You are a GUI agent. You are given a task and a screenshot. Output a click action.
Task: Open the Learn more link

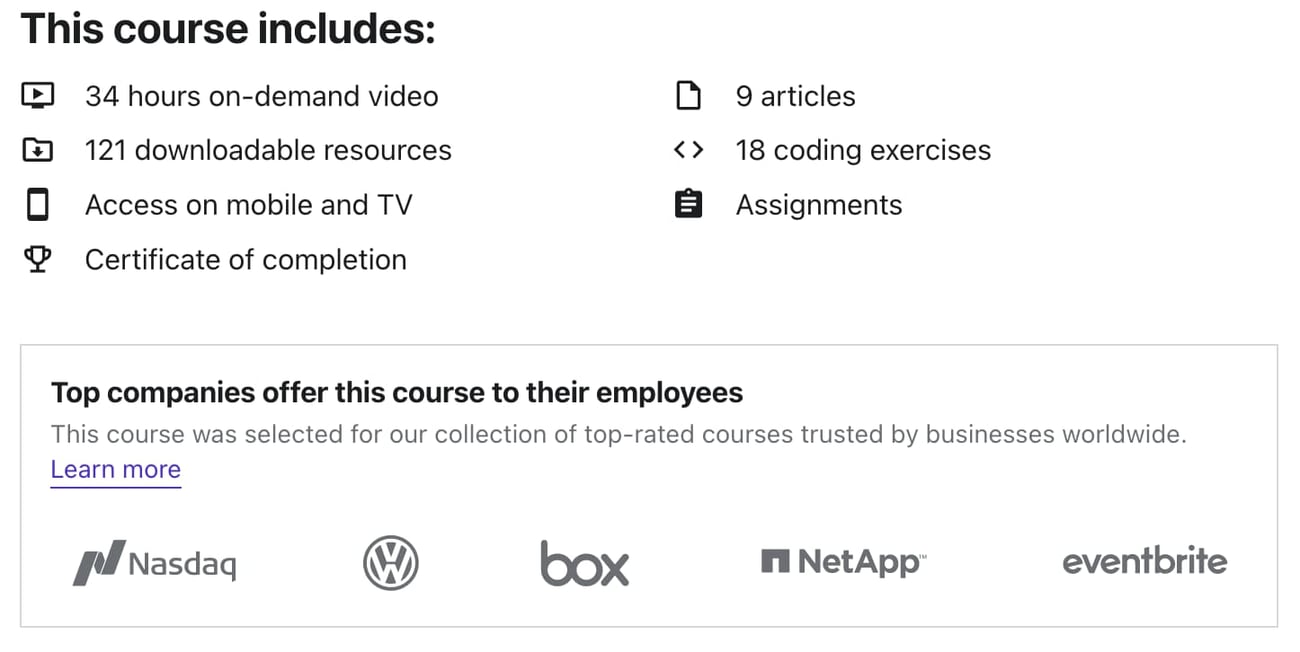click(x=115, y=469)
